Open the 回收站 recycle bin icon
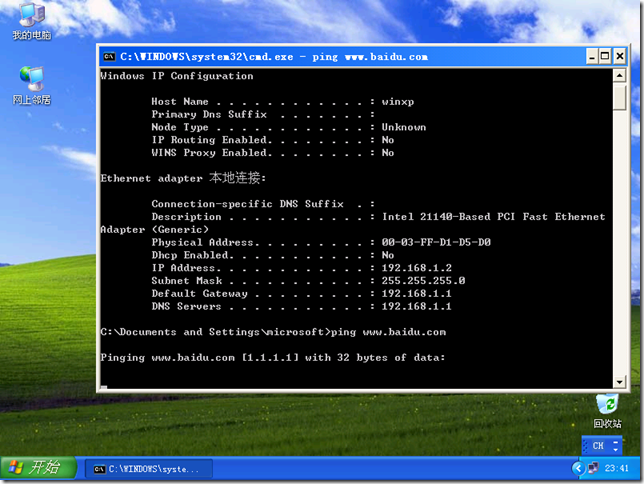 pos(607,411)
